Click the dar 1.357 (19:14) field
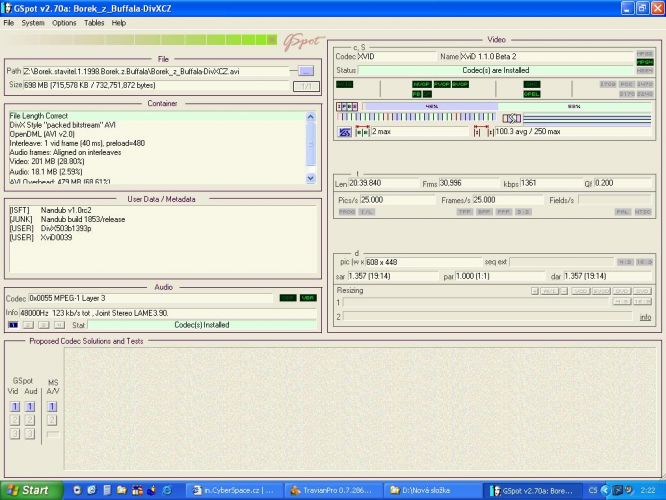The image size is (666, 500). tap(607, 276)
